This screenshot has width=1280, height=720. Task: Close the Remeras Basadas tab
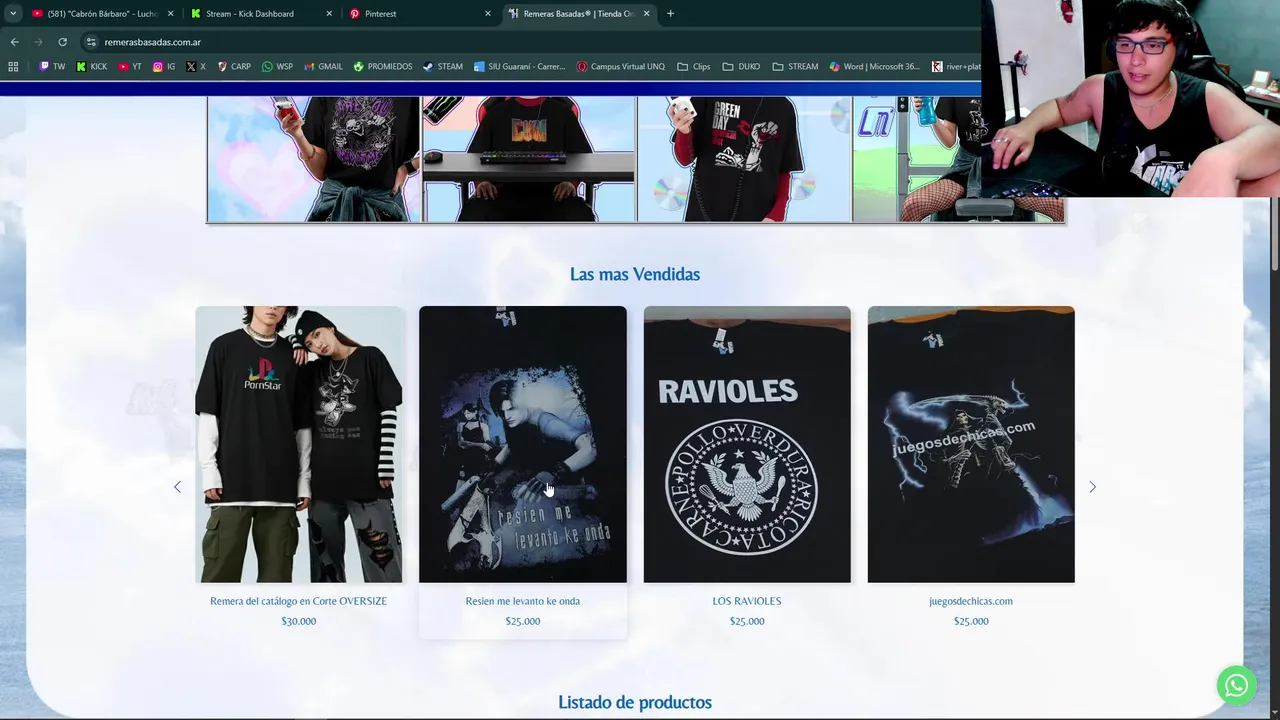(x=646, y=14)
